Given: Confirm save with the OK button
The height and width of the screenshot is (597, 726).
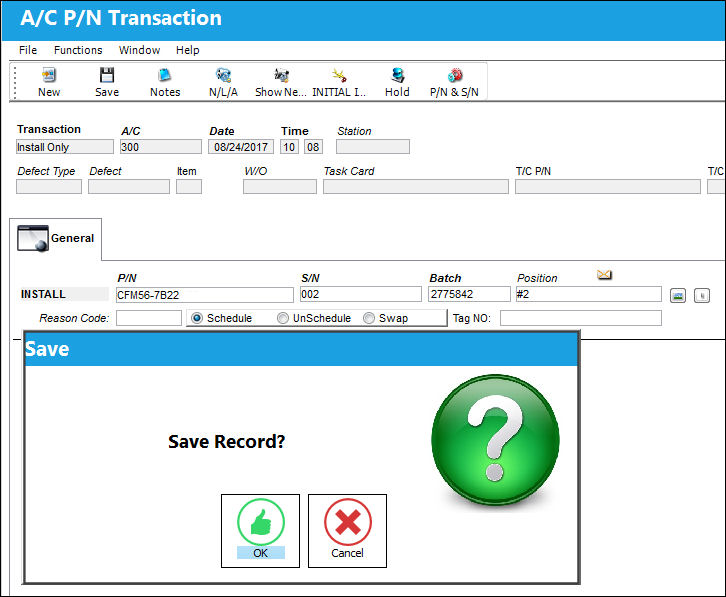Looking at the screenshot, I should pos(260,531).
